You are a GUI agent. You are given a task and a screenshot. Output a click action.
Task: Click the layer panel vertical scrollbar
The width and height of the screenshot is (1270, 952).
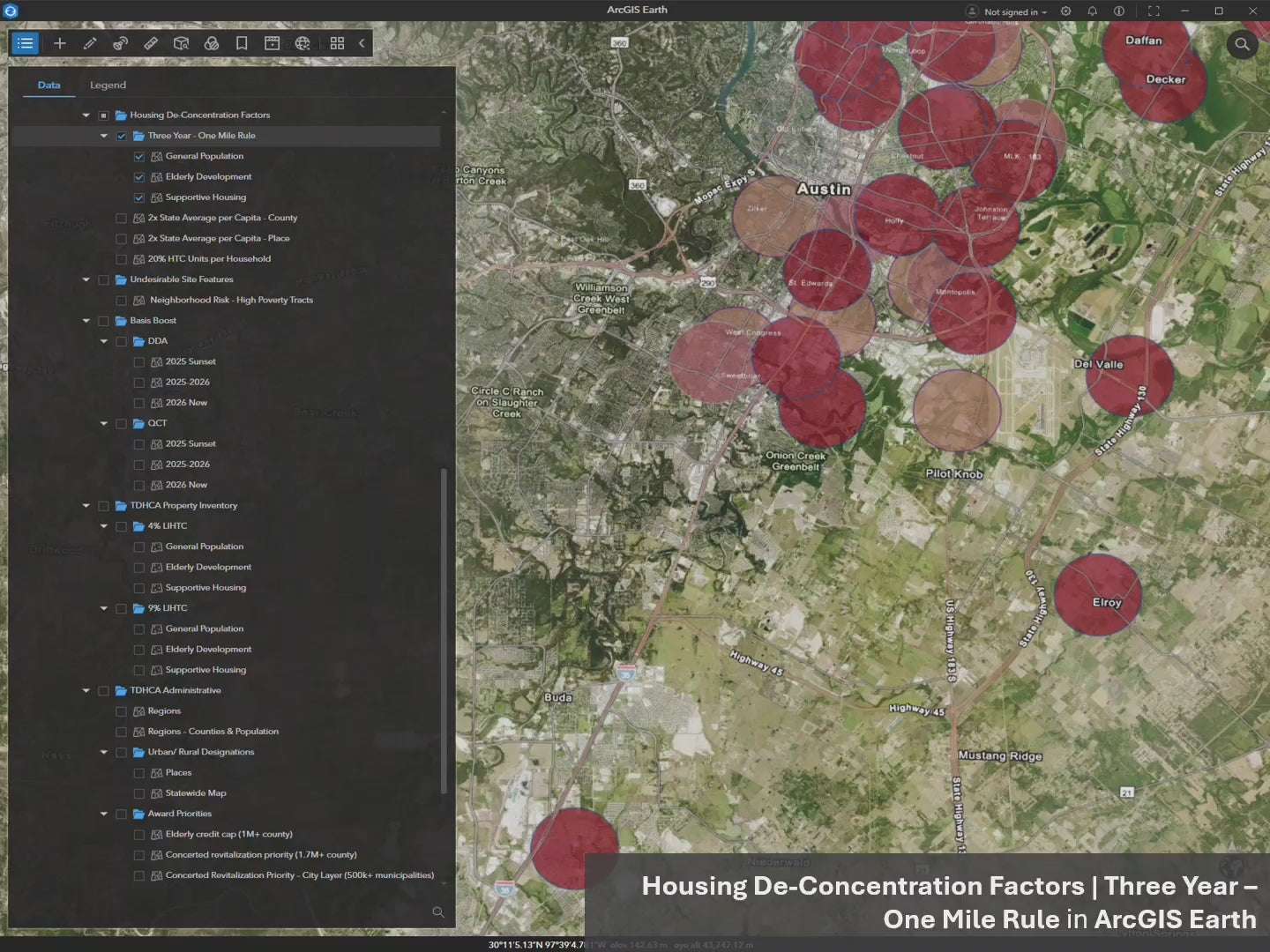(444, 630)
